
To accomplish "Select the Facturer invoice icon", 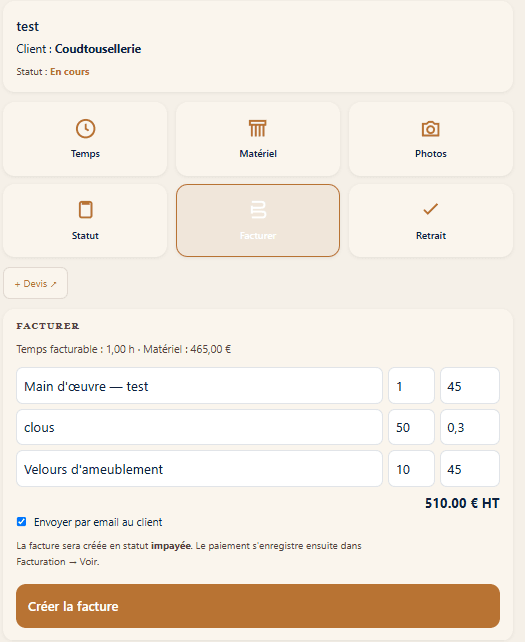I will [258, 210].
